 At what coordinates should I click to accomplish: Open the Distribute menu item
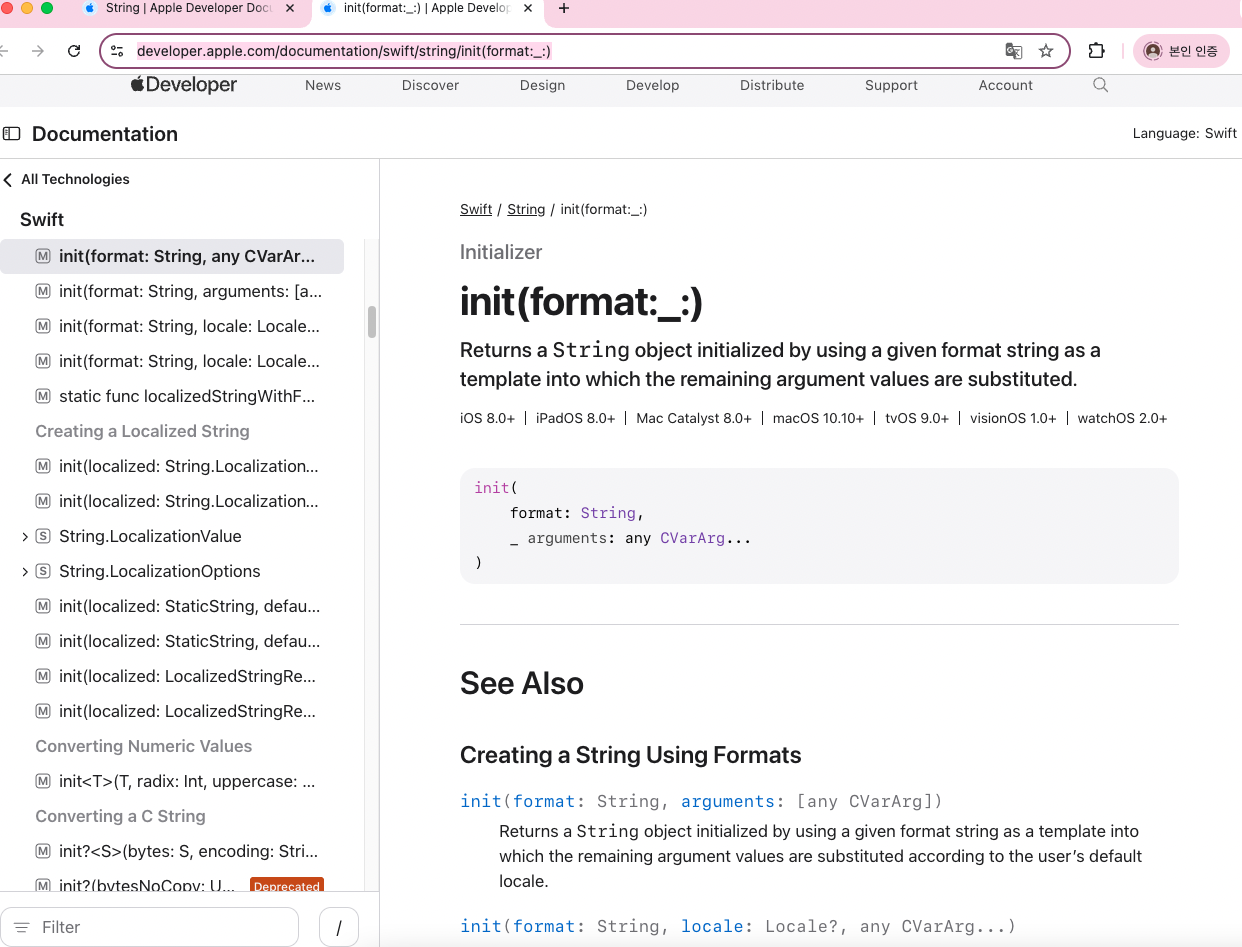(772, 85)
